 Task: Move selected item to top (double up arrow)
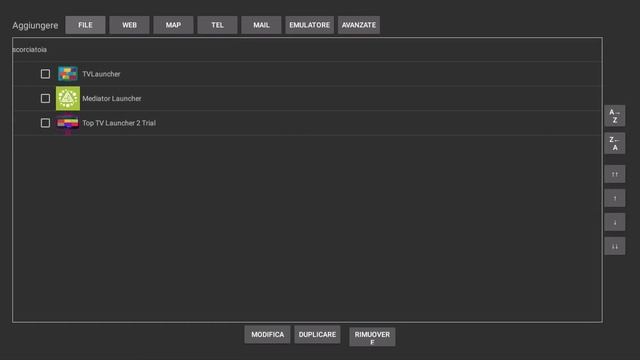click(x=614, y=174)
